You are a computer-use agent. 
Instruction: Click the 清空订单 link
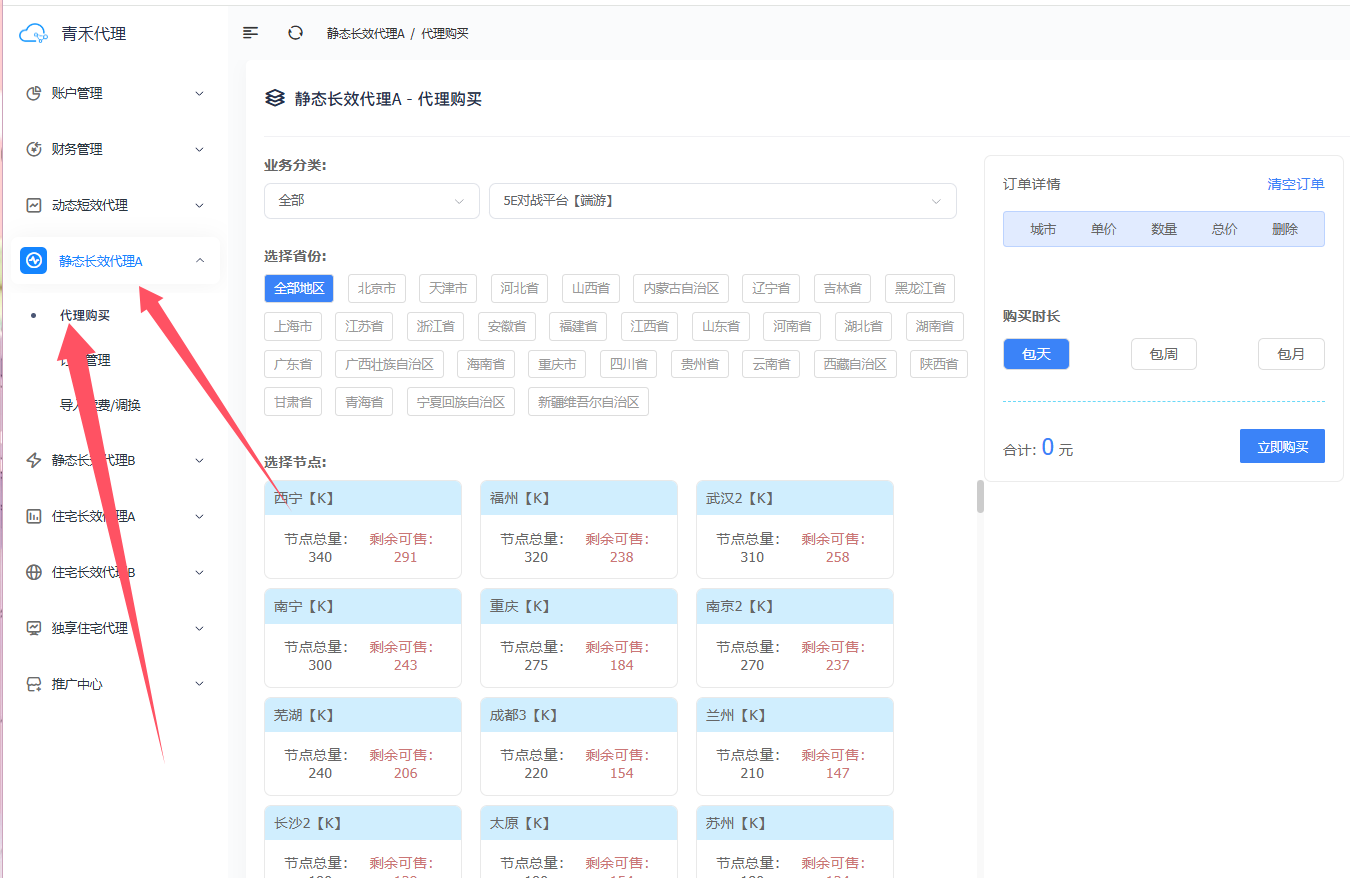tap(1295, 184)
